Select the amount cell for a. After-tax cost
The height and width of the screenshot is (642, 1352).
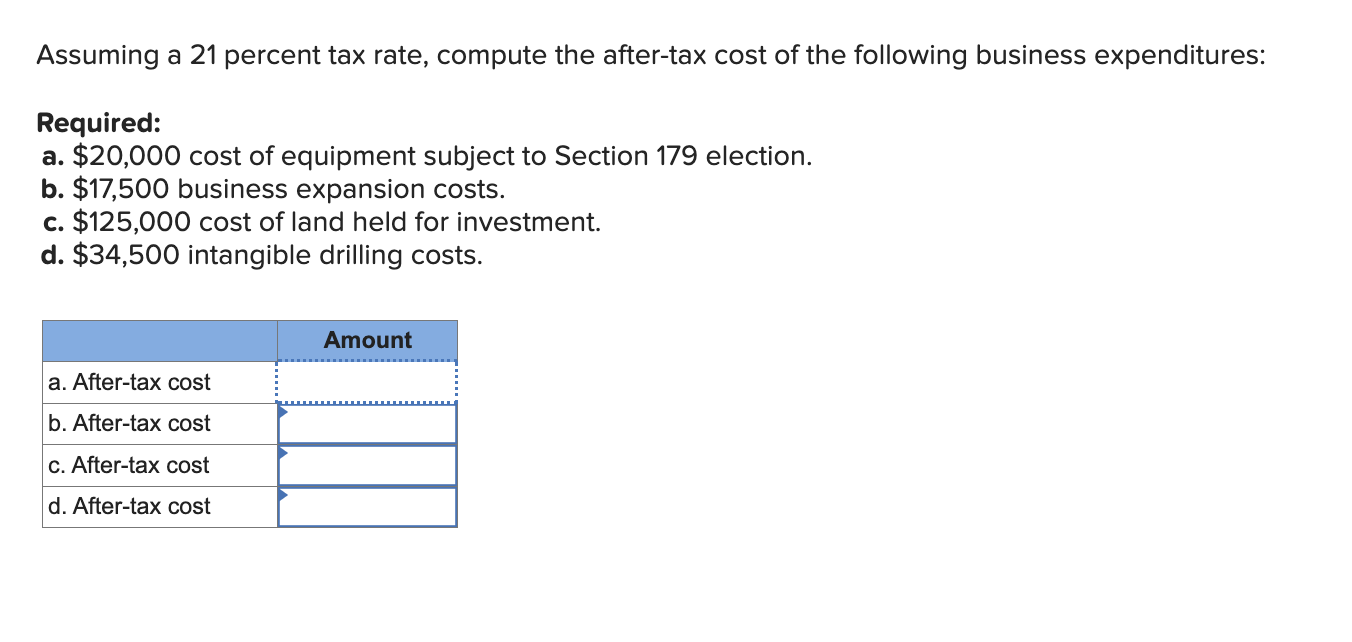pyautogui.click(x=367, y=382)
